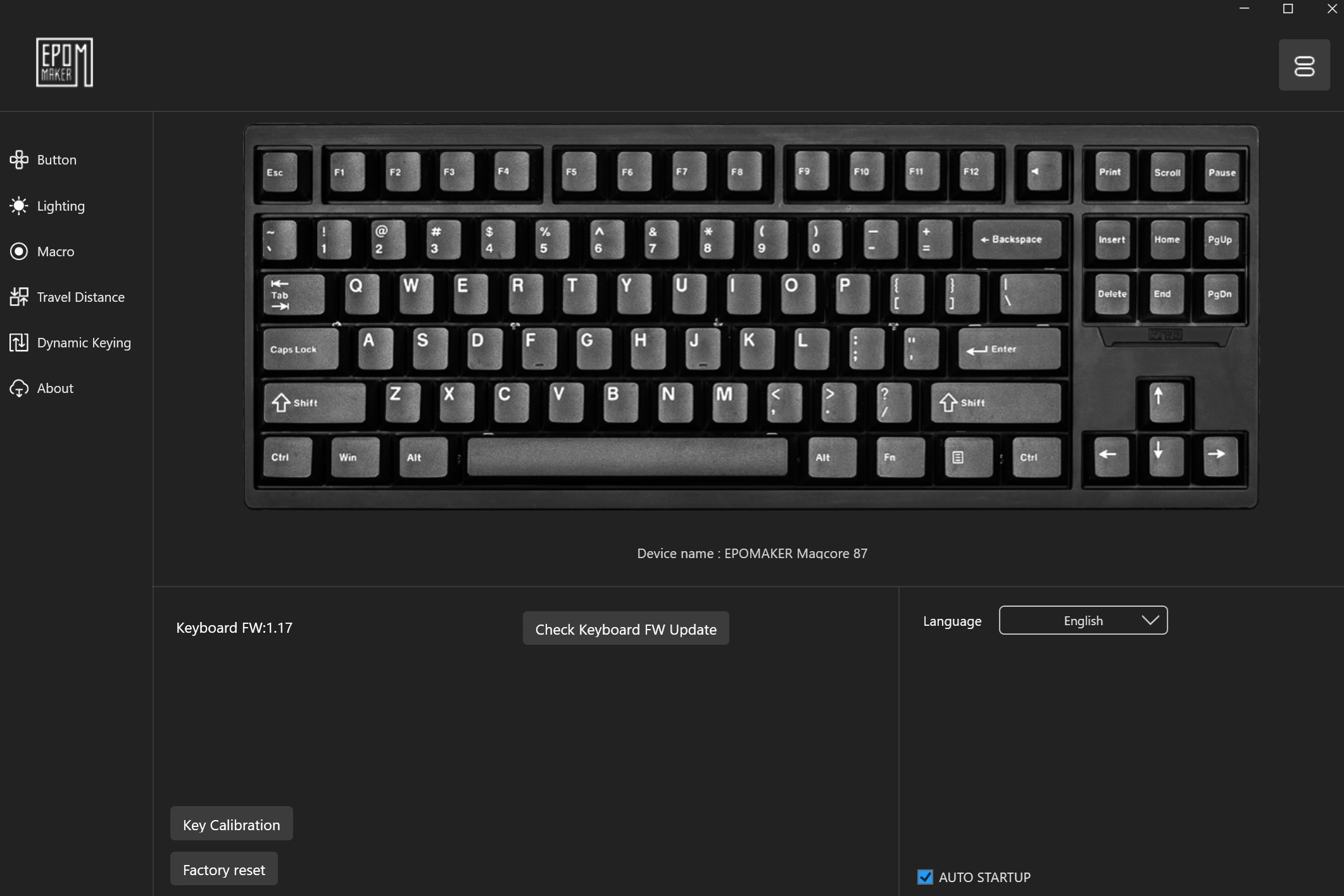Image resolution: width=1344 pixels, height=896 pixels.
Task: Start Key Calibration
Action: (231, 824)
